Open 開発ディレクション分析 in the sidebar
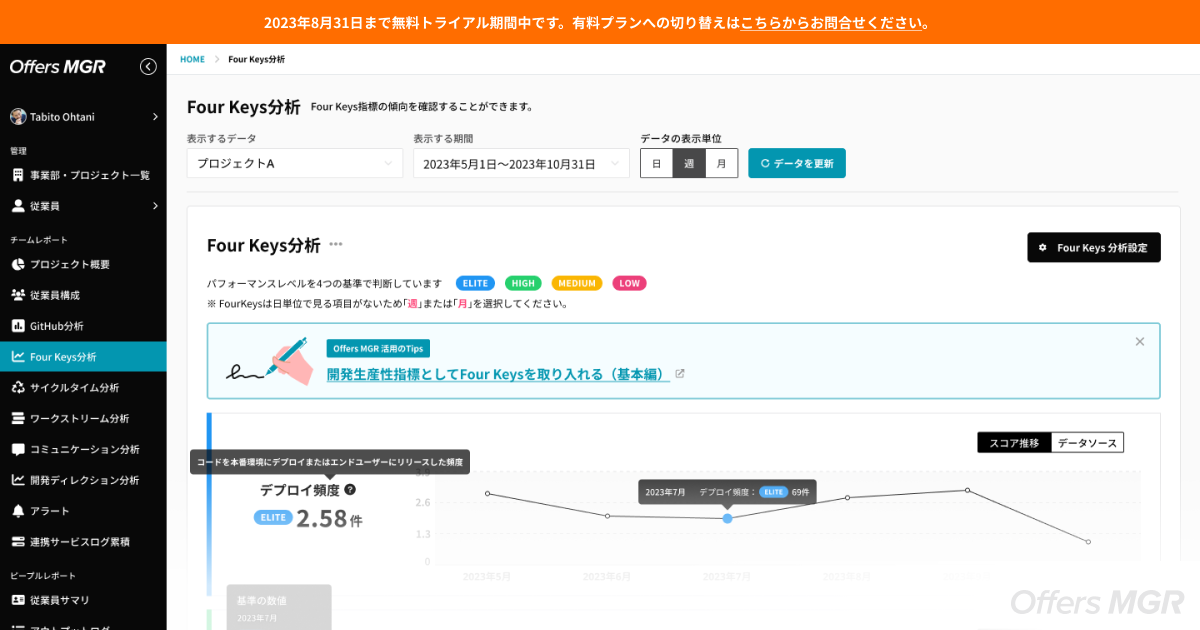The image size is (1200, 630). click(83, 480)
